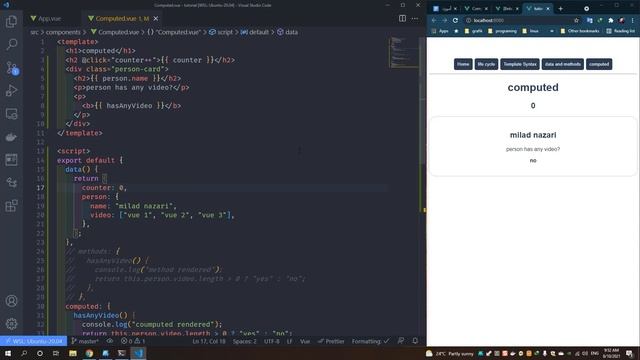Viewport: 640px width, 360px height.
Task: Open editor More Actions ellipsis menu
Action: (415, 18)
